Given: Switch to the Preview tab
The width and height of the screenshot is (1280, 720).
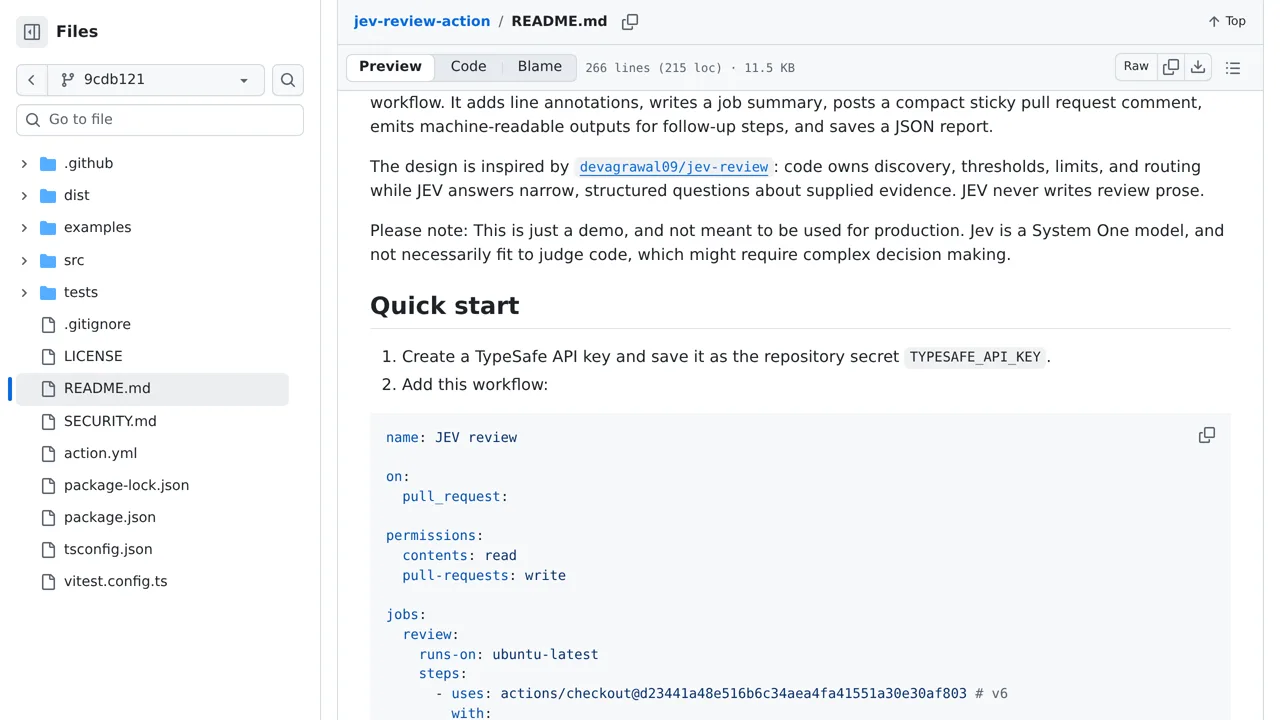Looking at the screenshot, I should pos(390,67).
